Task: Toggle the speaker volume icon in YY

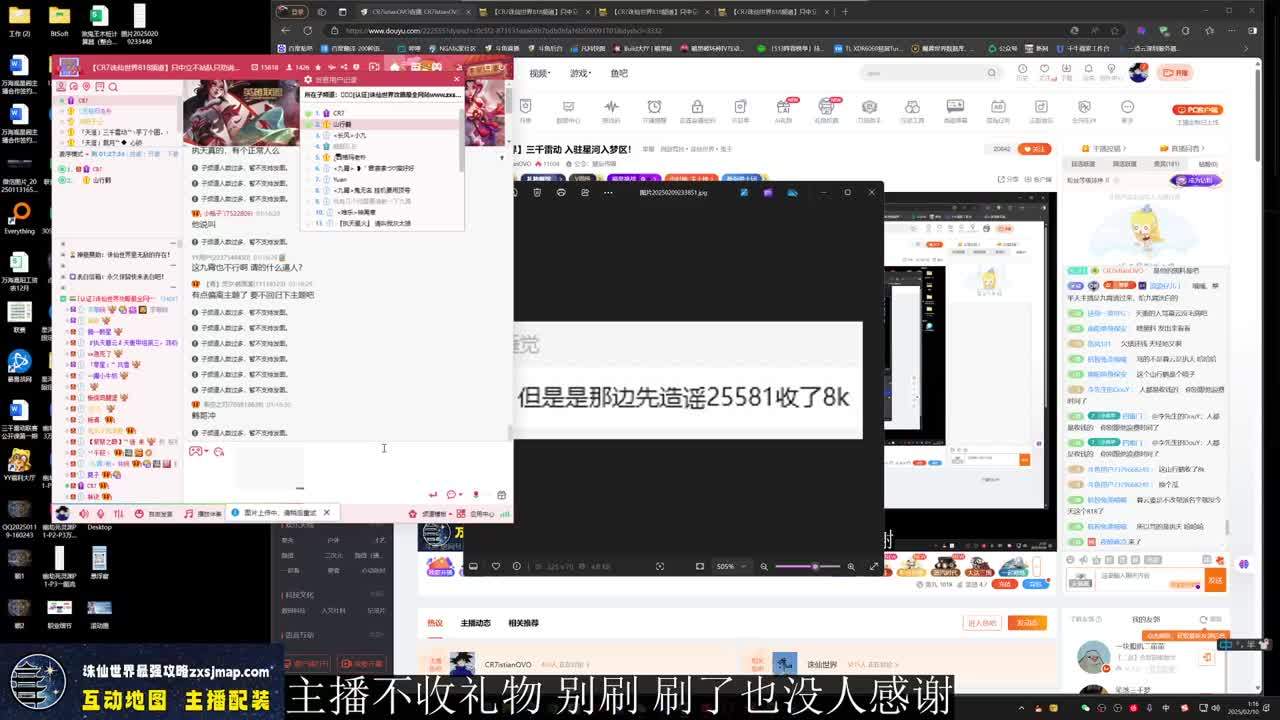Action: (x=84, y=513)
